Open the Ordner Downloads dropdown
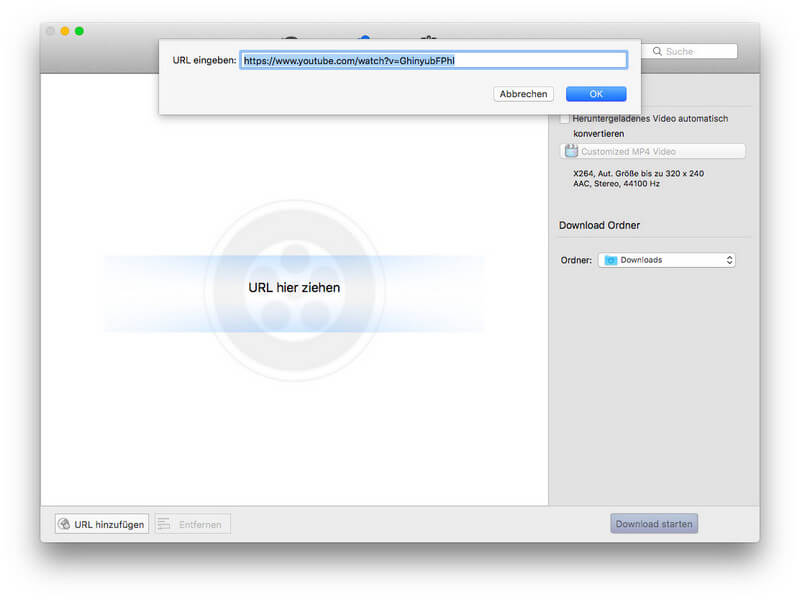Screen dimensions: 800x600 coord(666,260)
